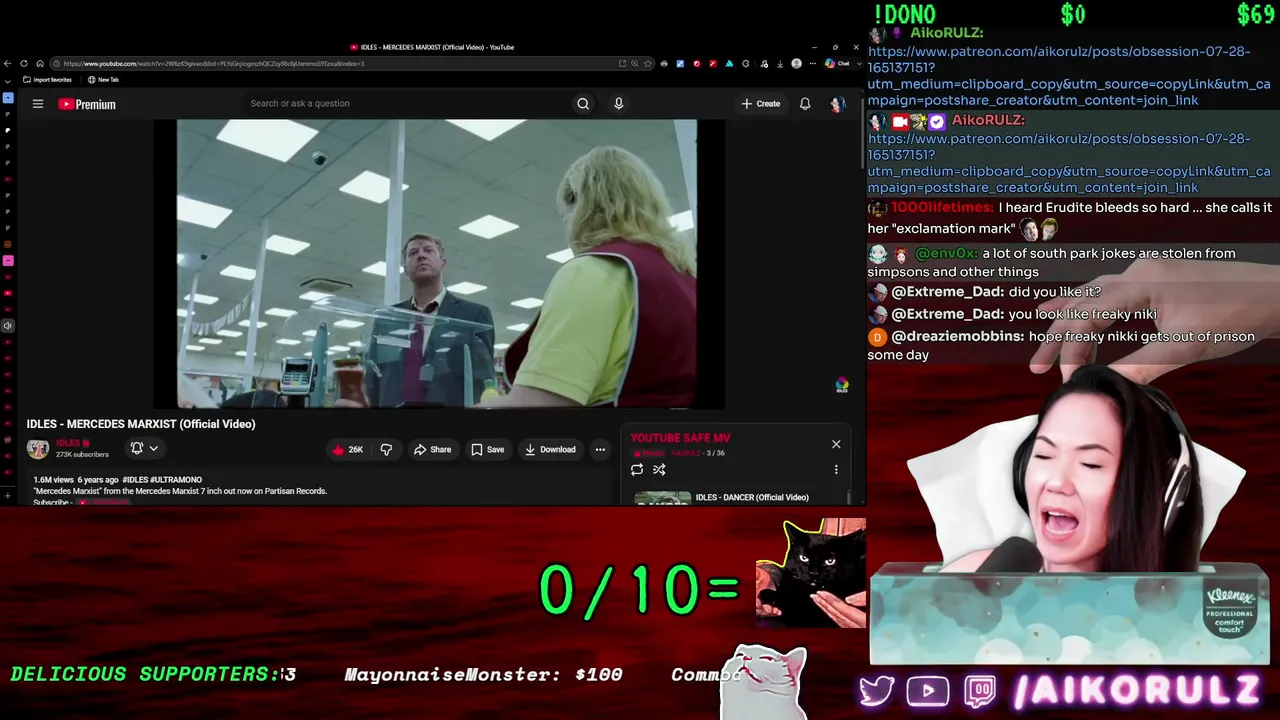
Task: Toggle playlist loop button
Action: 637,469
